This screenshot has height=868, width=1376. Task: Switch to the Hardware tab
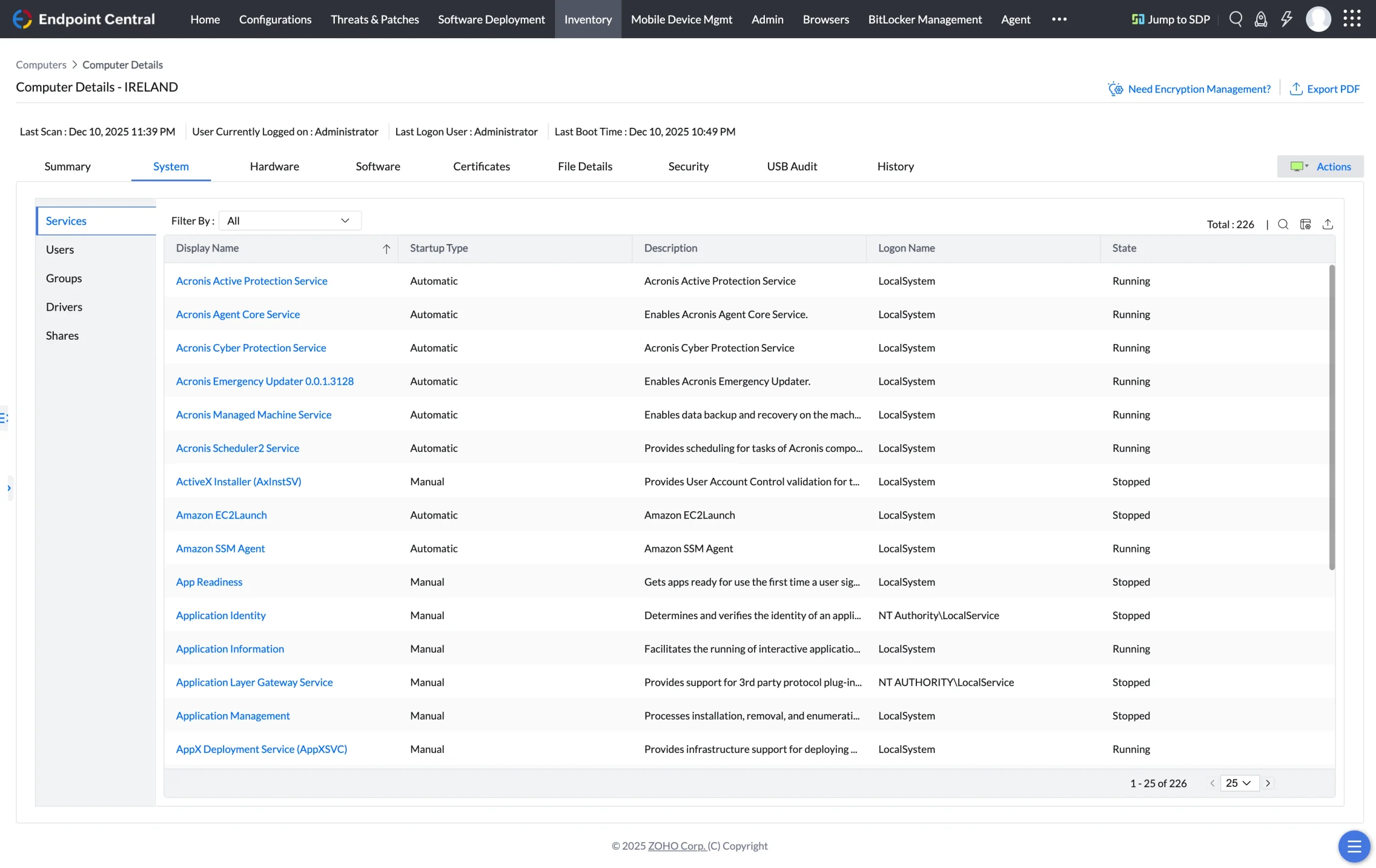click(274, 166)
